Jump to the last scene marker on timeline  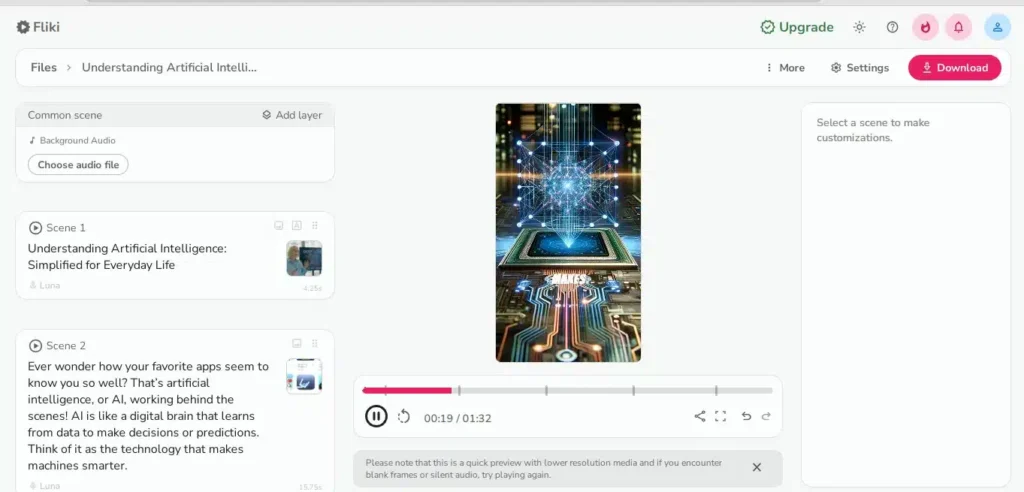(x=716, y=391)
